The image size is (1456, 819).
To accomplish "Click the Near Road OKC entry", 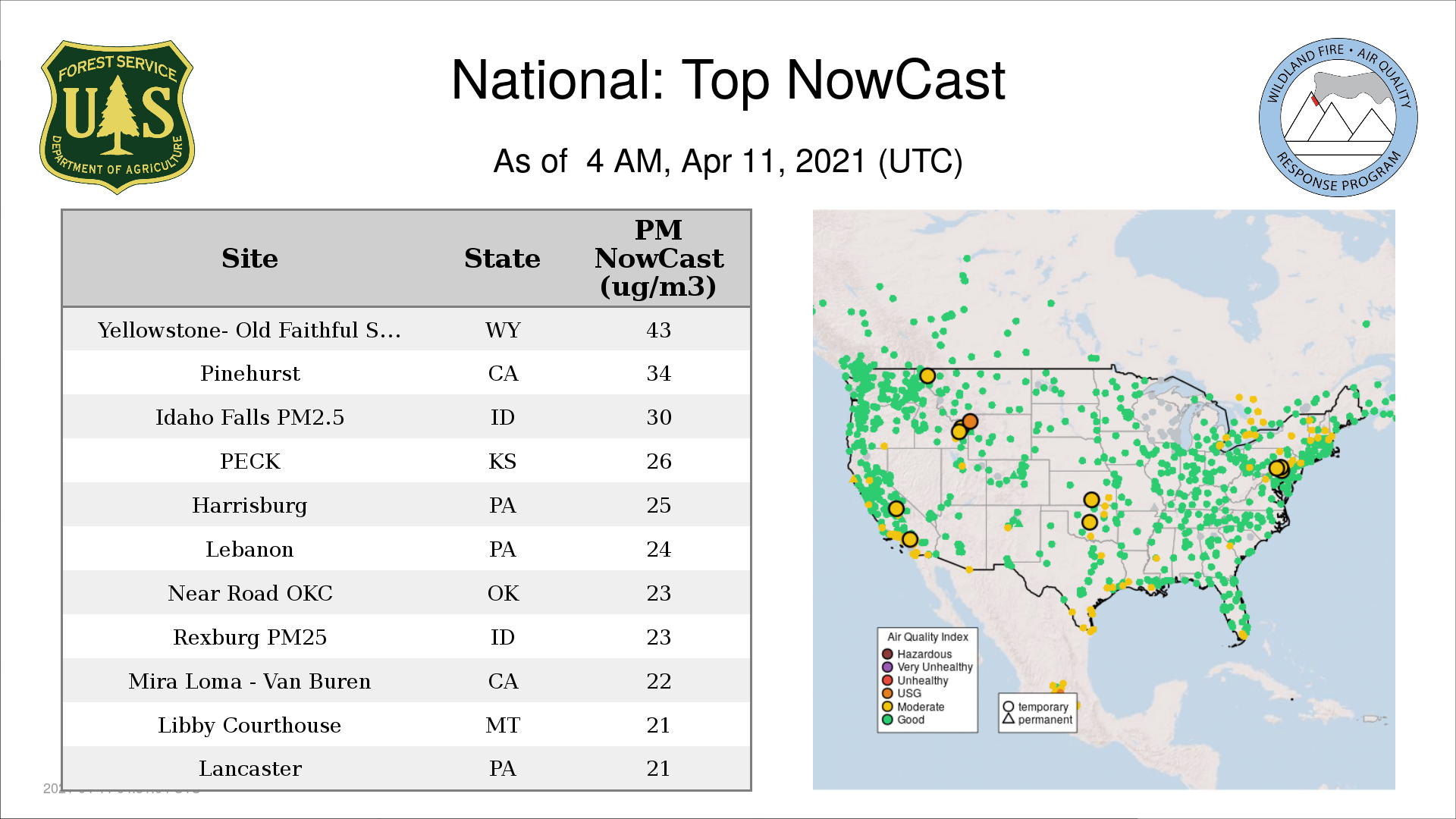I will click(249, 593).
